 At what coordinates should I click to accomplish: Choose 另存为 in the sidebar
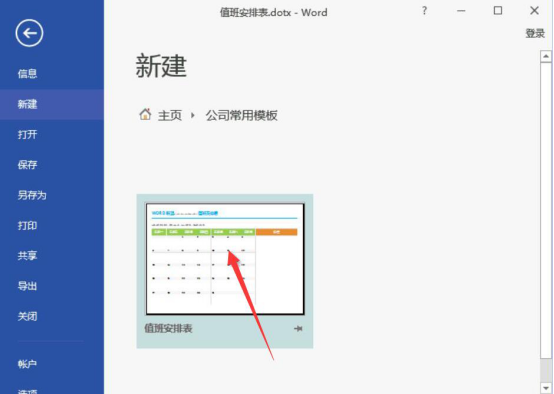(x=32, y=195)
